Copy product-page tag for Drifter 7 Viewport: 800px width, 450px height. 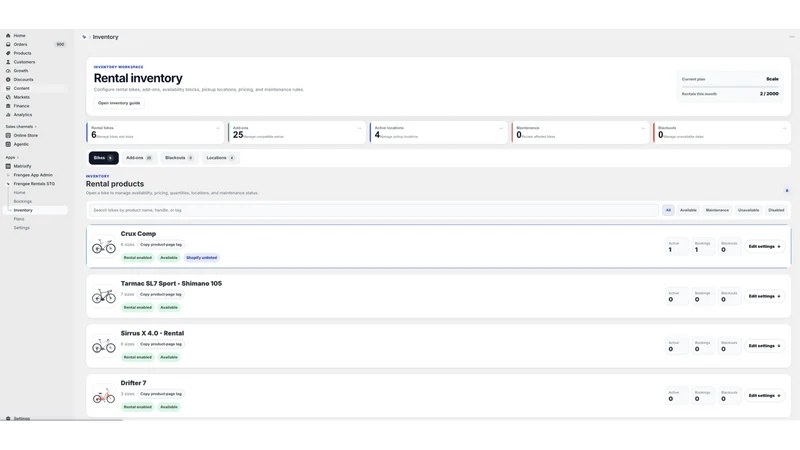[161, 394]
